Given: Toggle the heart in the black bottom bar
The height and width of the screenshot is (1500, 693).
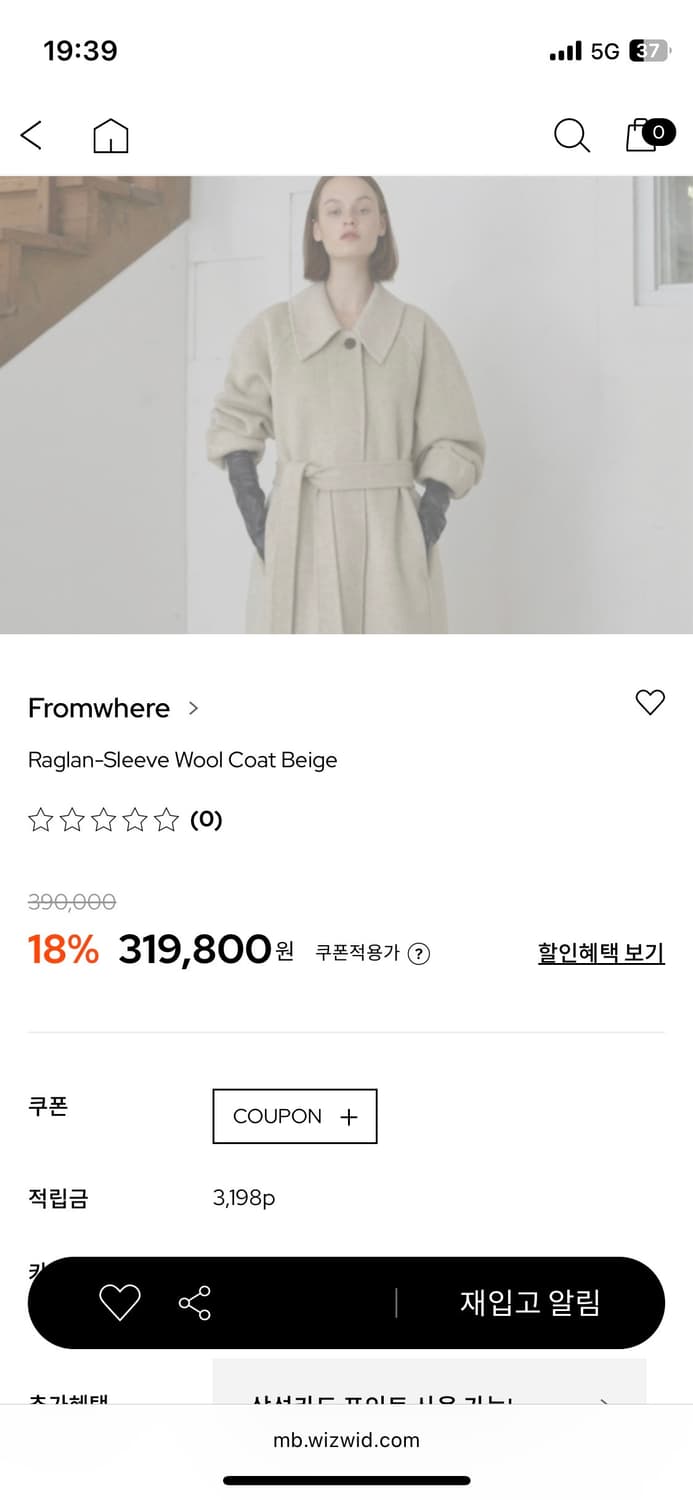Looking at the screenshot, I should click(119, 1303).
